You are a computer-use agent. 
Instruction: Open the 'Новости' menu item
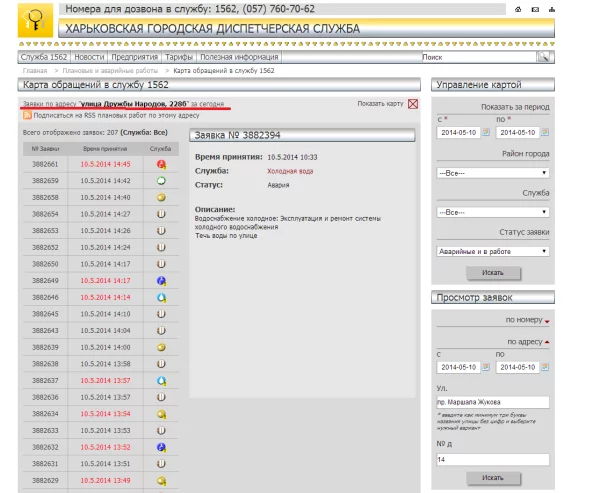coord(88,58)
